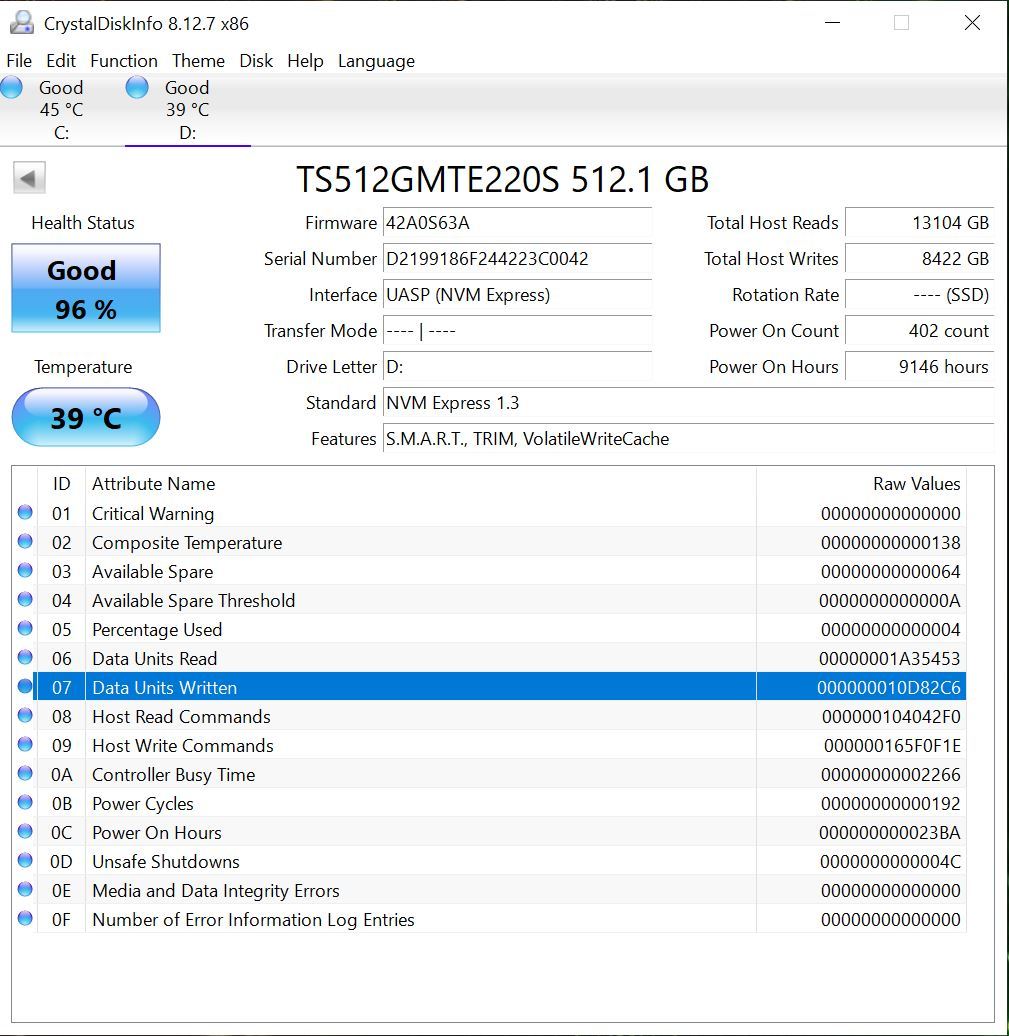This screenshot has height=1036, width=1009.
Task: Click the Power On Count value 402 count
Action: 920,330
